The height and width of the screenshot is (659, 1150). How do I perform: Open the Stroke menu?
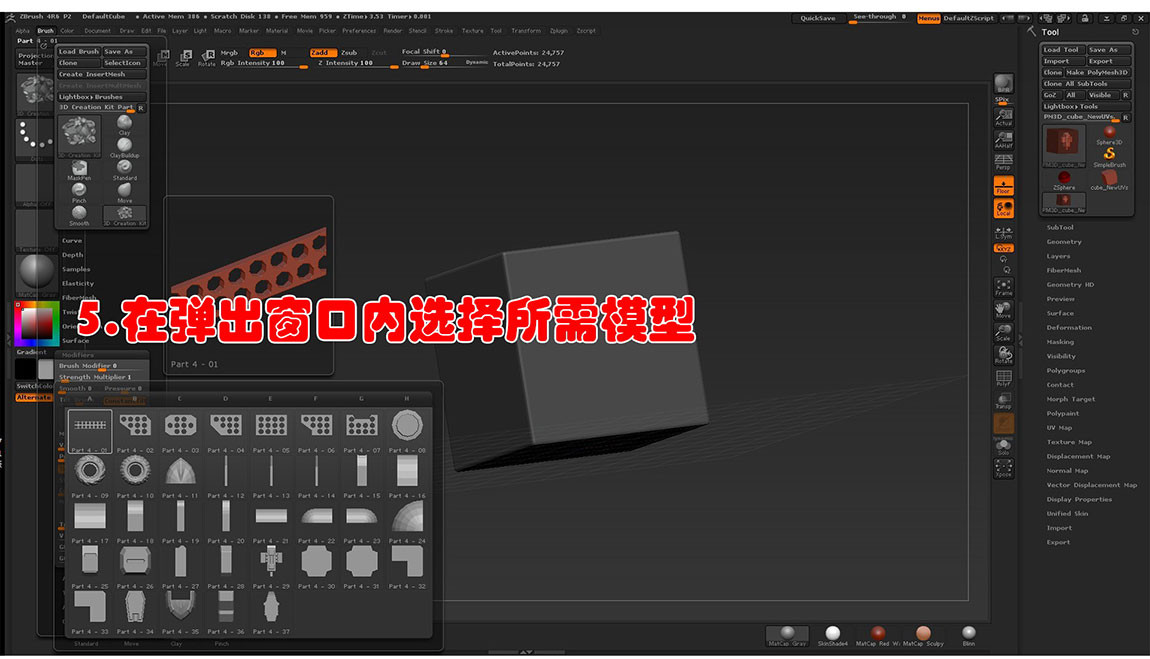pos(444,31)
